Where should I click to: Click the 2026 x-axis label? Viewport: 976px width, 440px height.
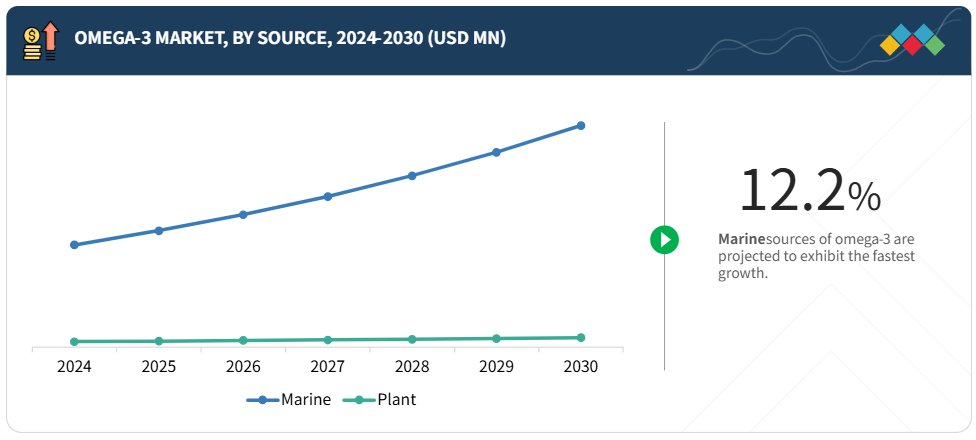click(x=243, y=367)
